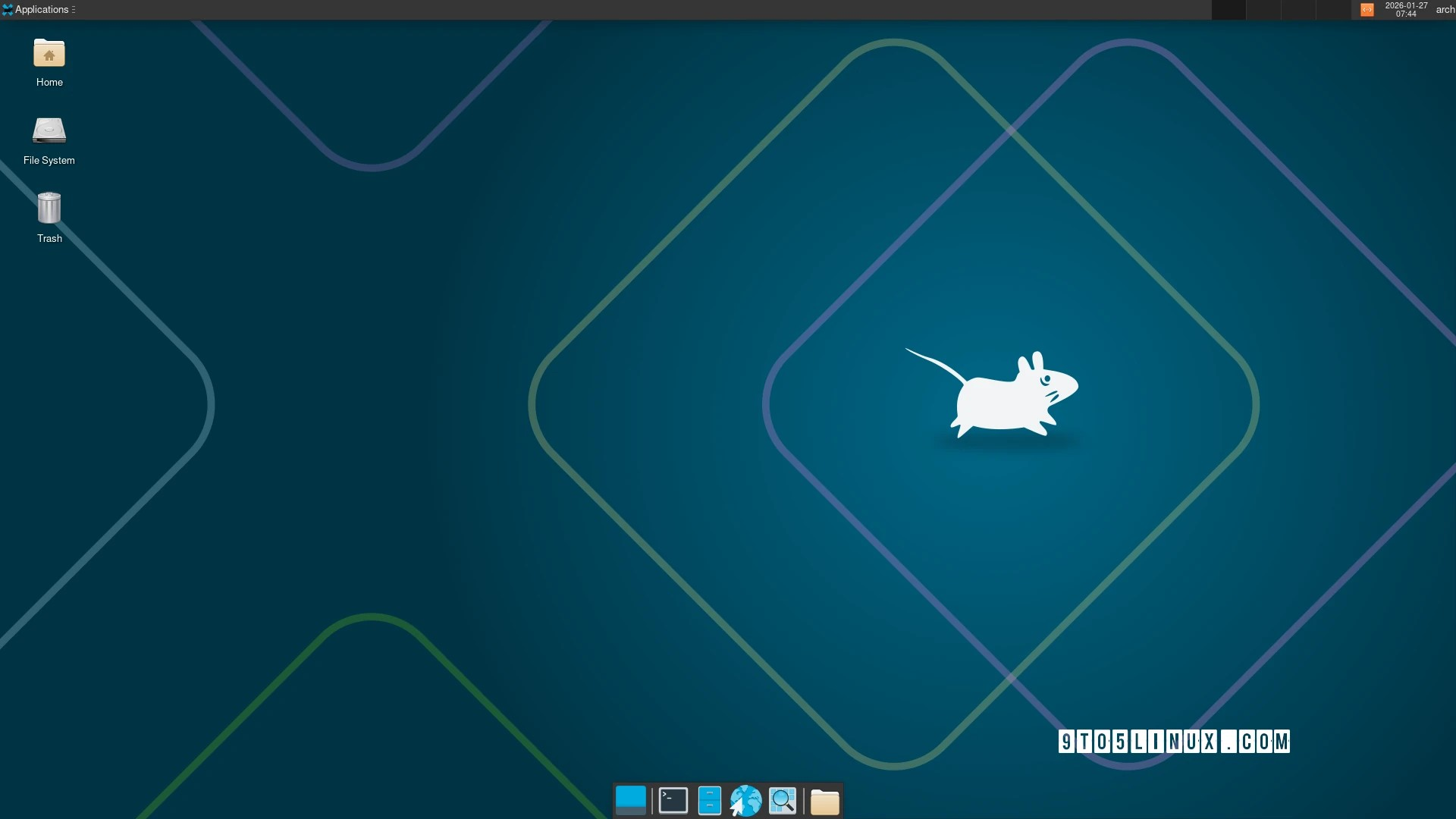Expand the Applications menu dropdown arrow

tap(74, 9)
